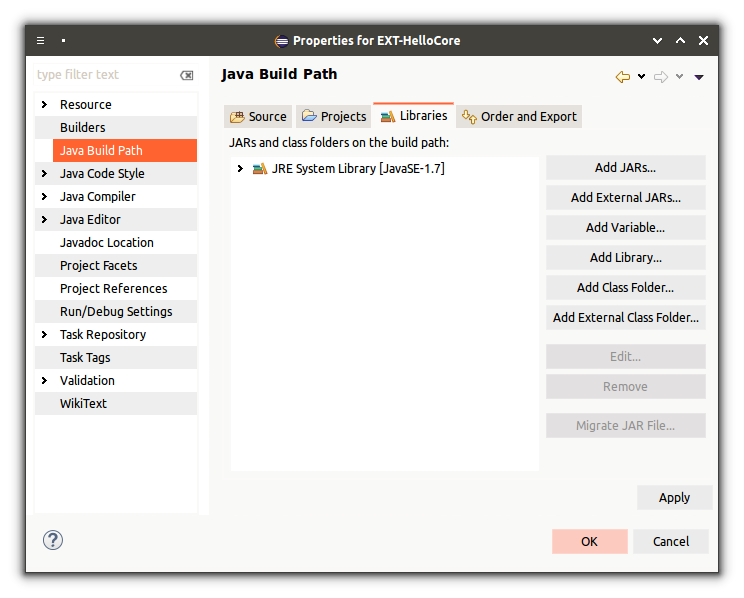
Task: Open the view menu triangle icon
Action: 699,77
